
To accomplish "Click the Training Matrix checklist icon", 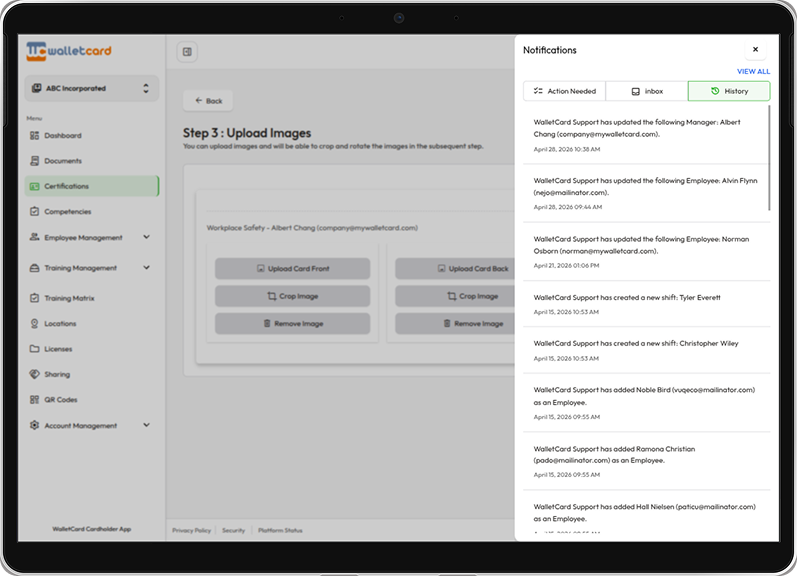I will (34, 298).
